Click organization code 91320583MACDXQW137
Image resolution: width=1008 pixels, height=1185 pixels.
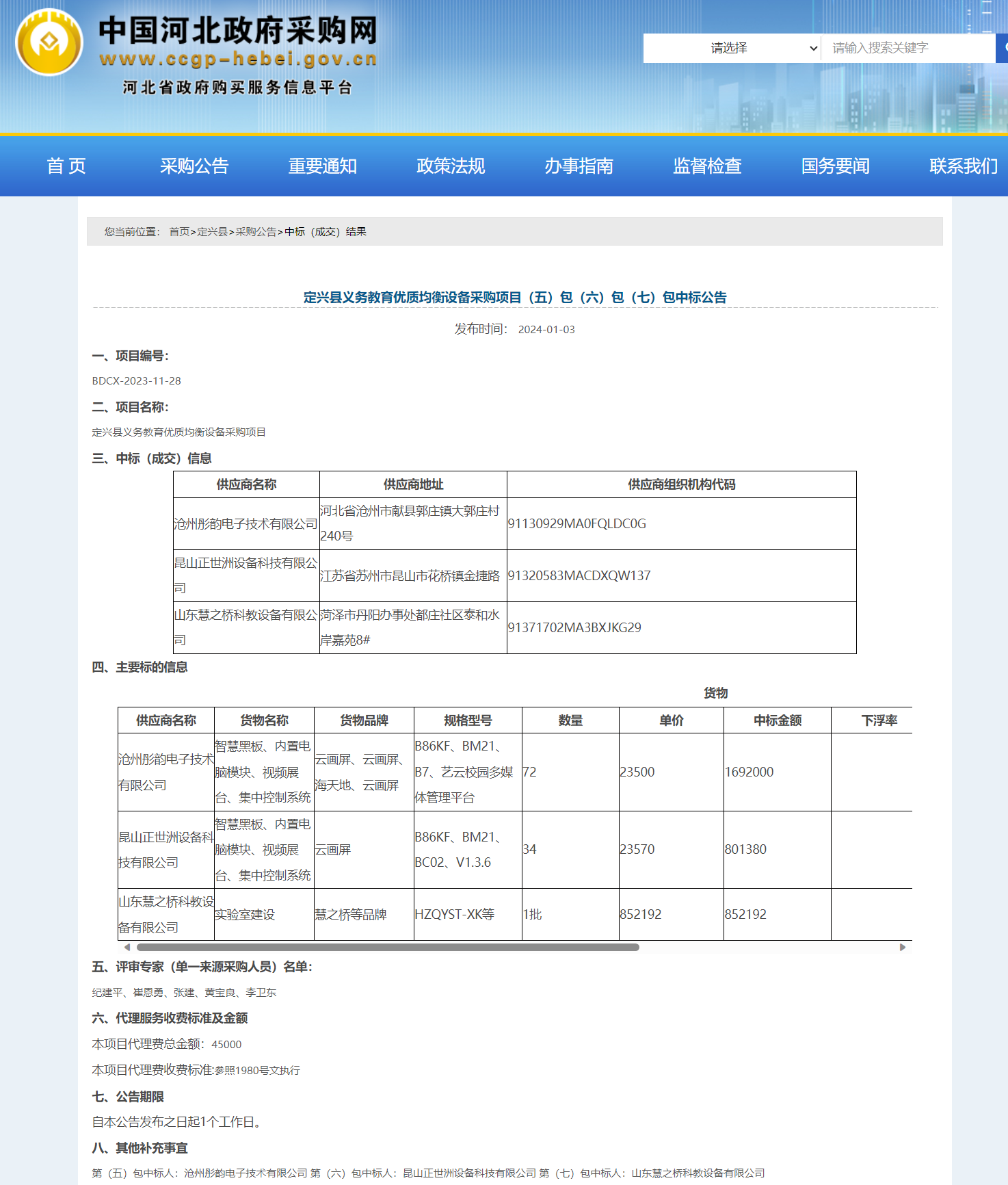coord(579,576)
